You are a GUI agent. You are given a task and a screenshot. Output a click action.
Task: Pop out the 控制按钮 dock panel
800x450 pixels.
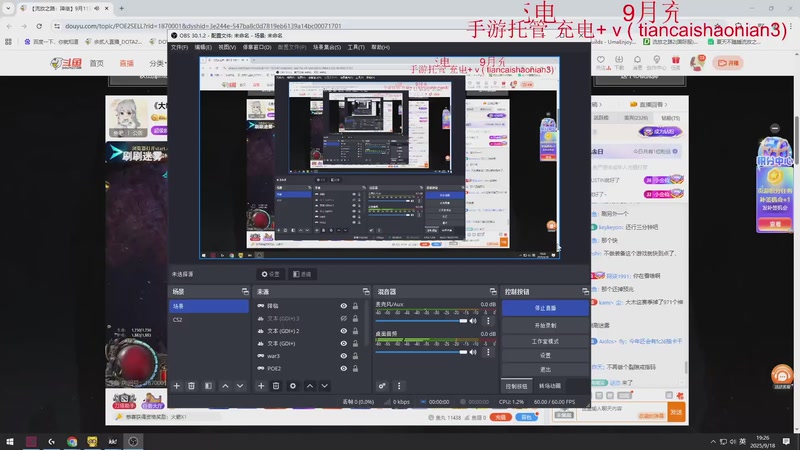[585, 291]
